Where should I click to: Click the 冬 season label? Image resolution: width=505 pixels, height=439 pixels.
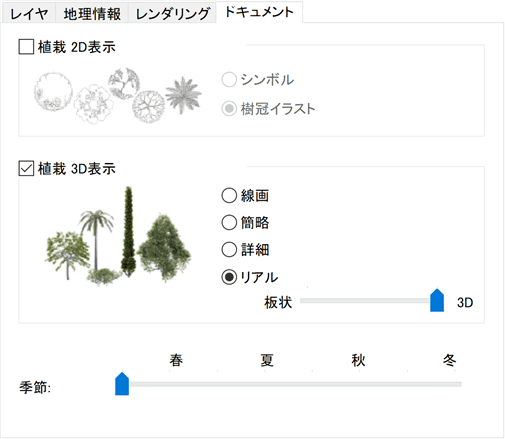449,360
